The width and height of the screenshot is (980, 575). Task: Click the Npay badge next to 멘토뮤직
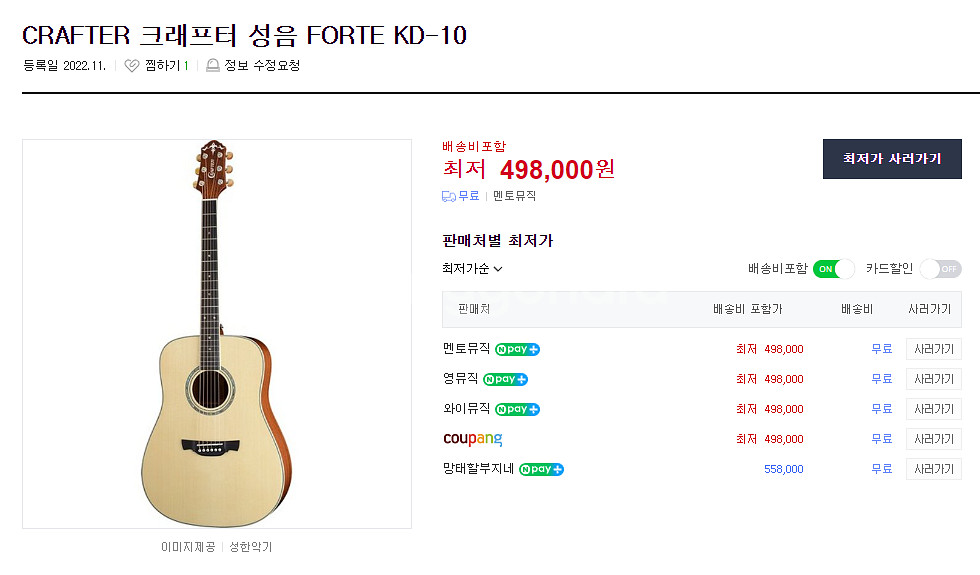click(517, 349)
